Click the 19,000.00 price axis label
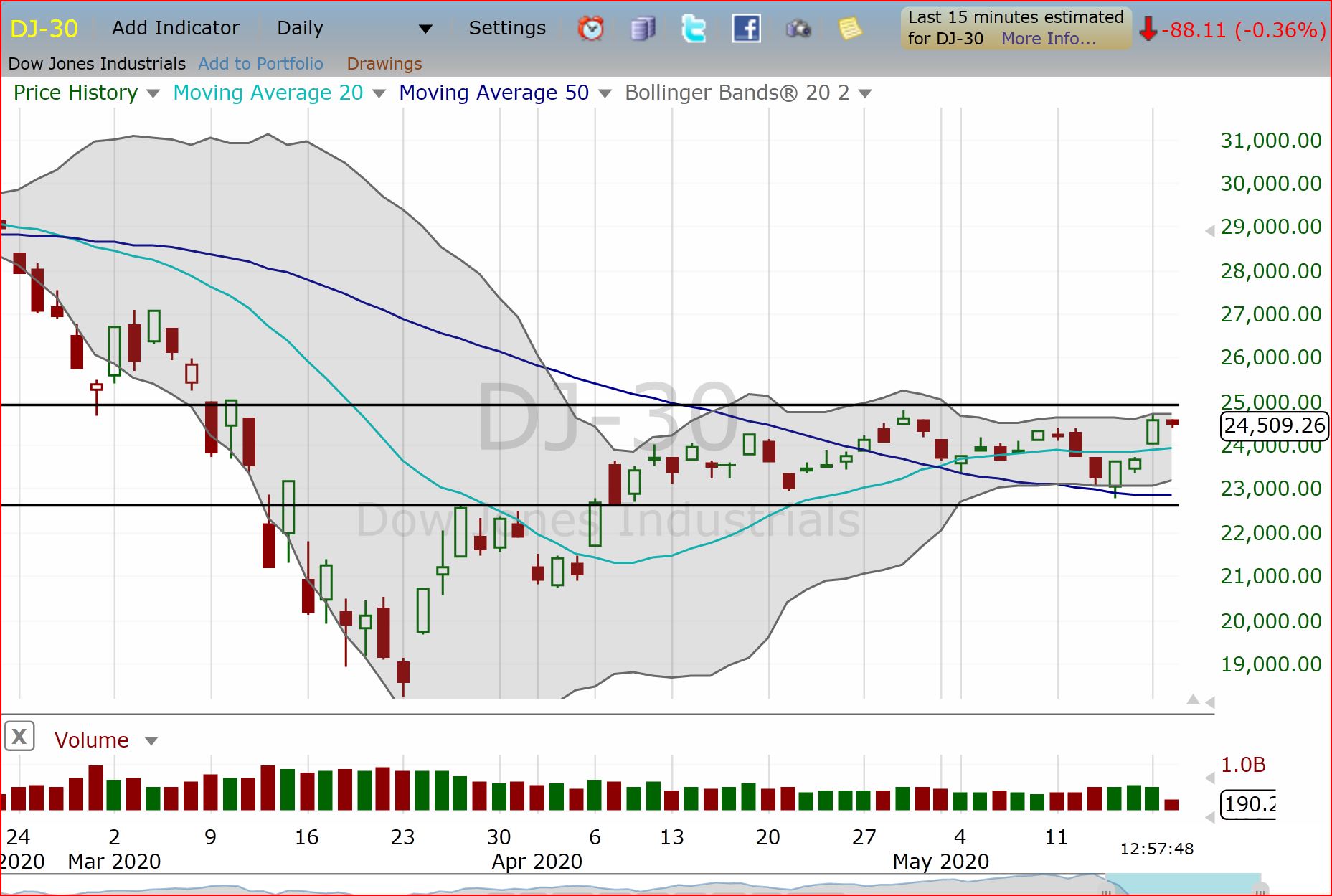Screen dimensions: 1332x896 click(x=1271, y=664)
